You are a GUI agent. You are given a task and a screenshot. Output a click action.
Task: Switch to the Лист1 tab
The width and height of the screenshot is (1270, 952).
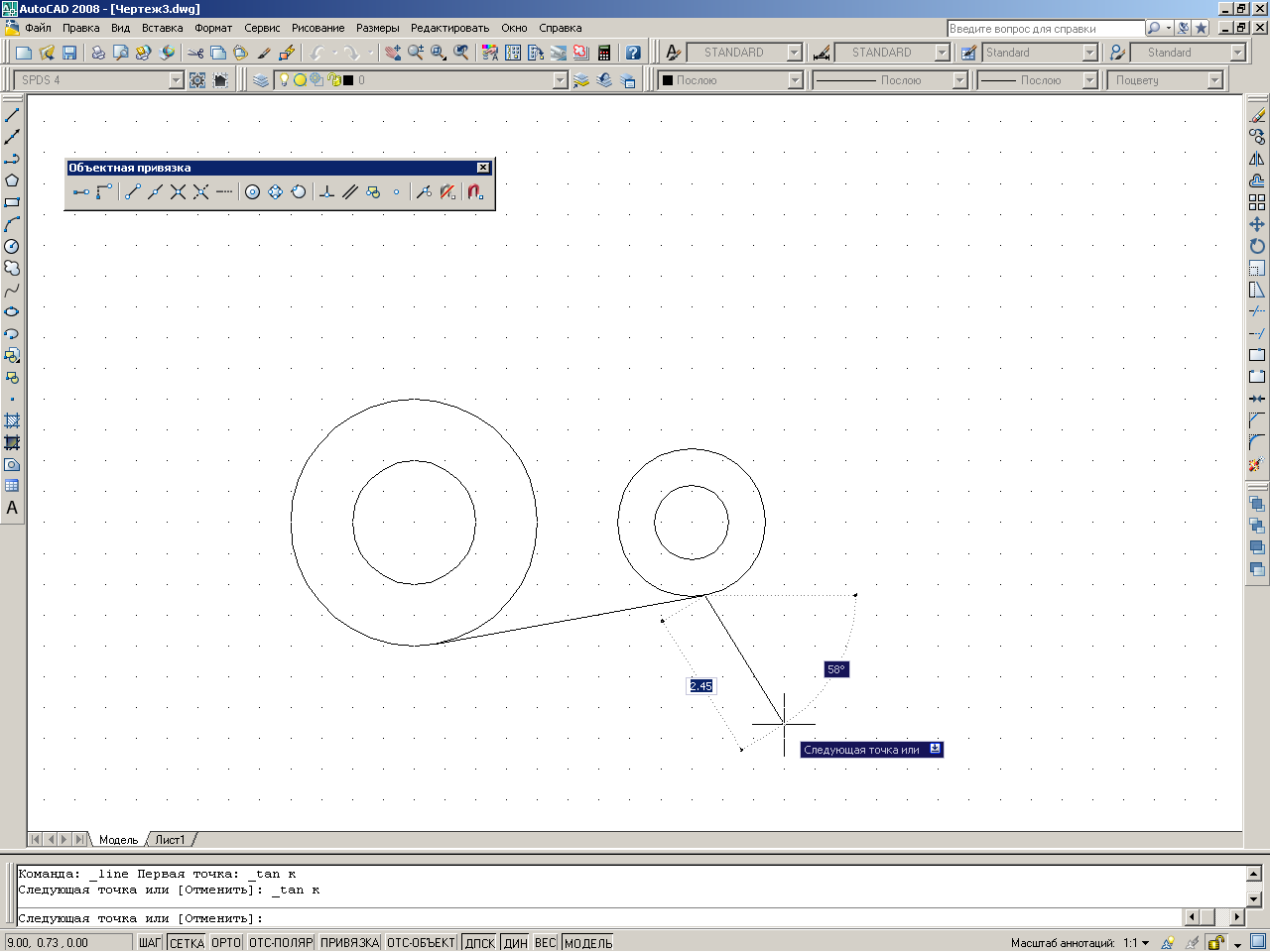(170, 840)
